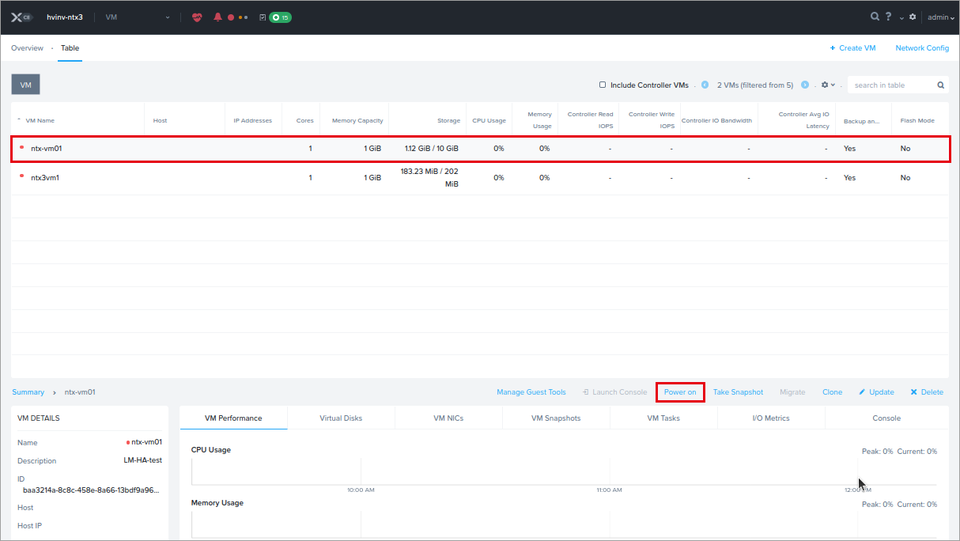Select the ntx3vm1 table row name
960x541 pixels.
(45, 178)
